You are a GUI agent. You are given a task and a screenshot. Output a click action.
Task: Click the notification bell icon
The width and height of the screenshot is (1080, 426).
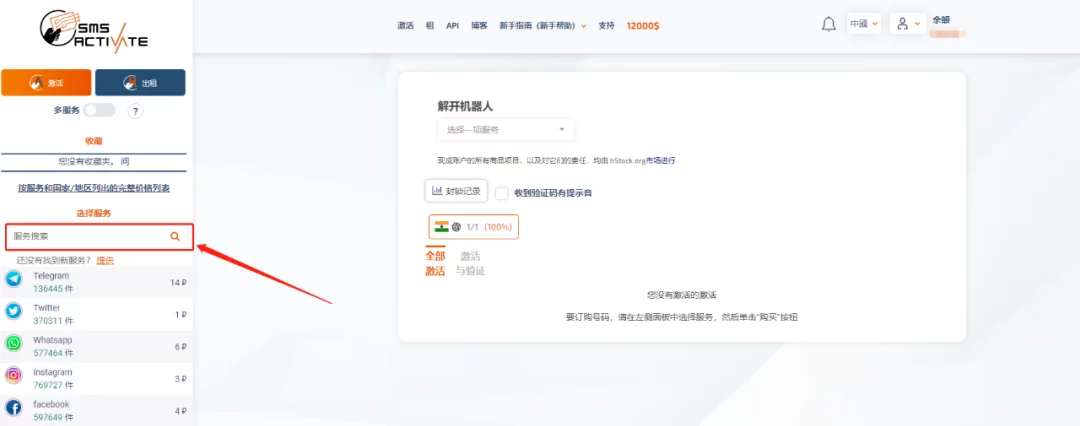pos(829,24)
